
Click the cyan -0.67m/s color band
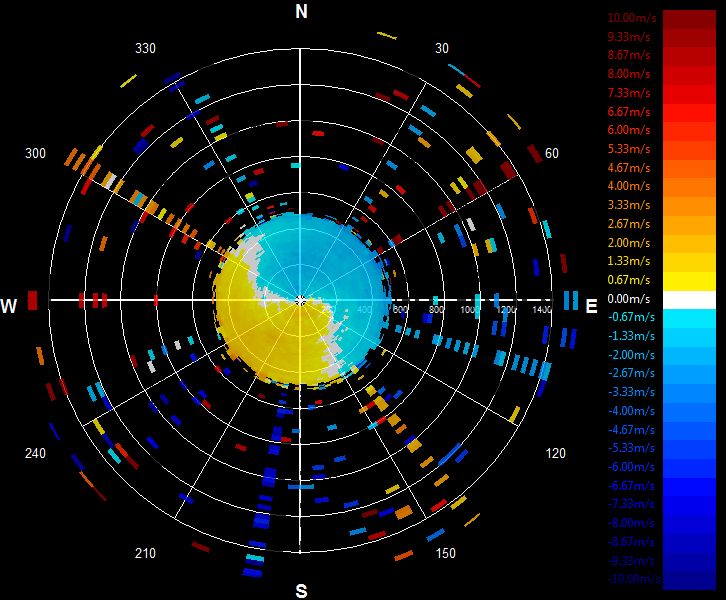(689, 319)
